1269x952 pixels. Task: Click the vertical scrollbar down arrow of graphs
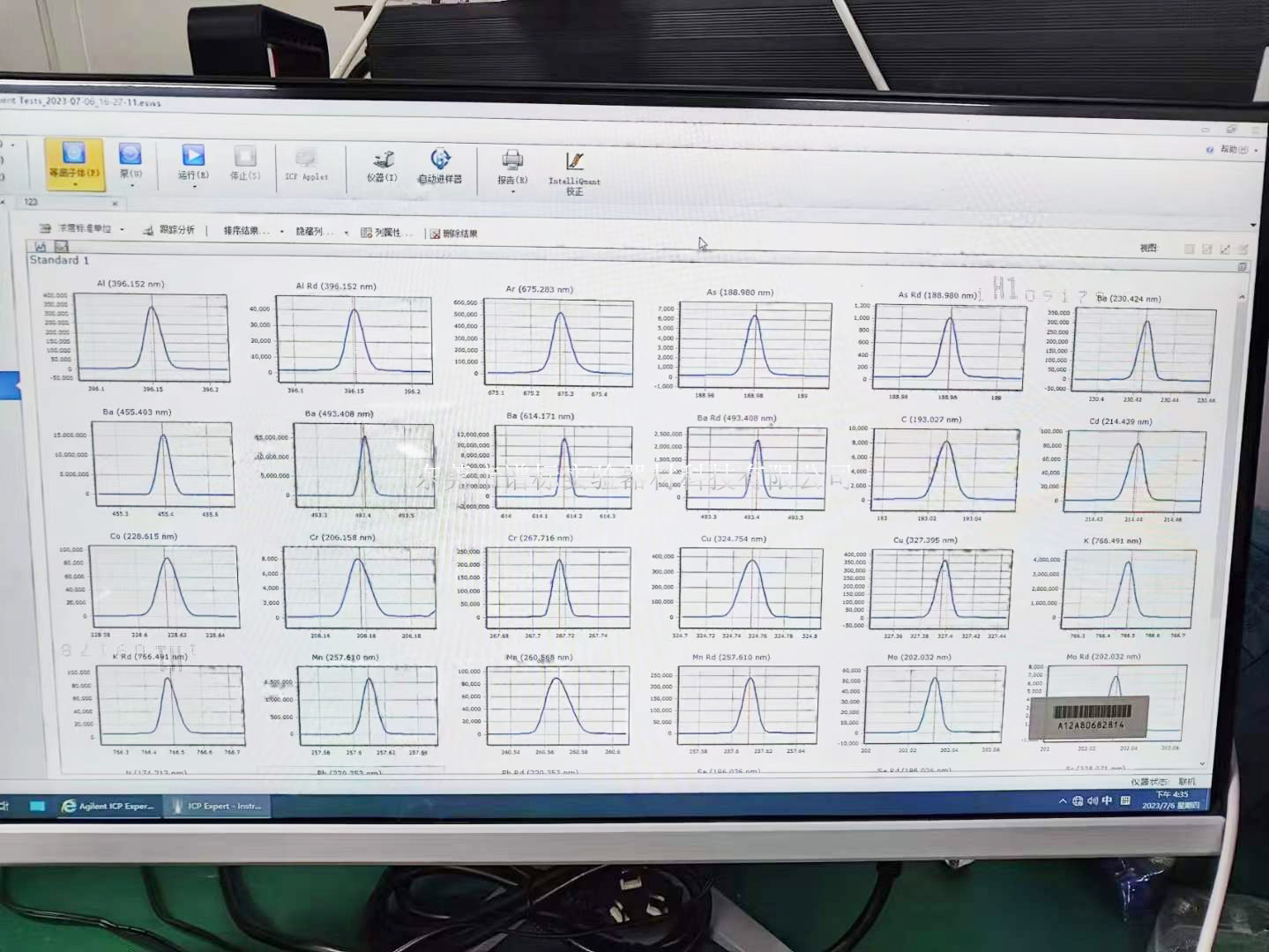click(1202, 763)
